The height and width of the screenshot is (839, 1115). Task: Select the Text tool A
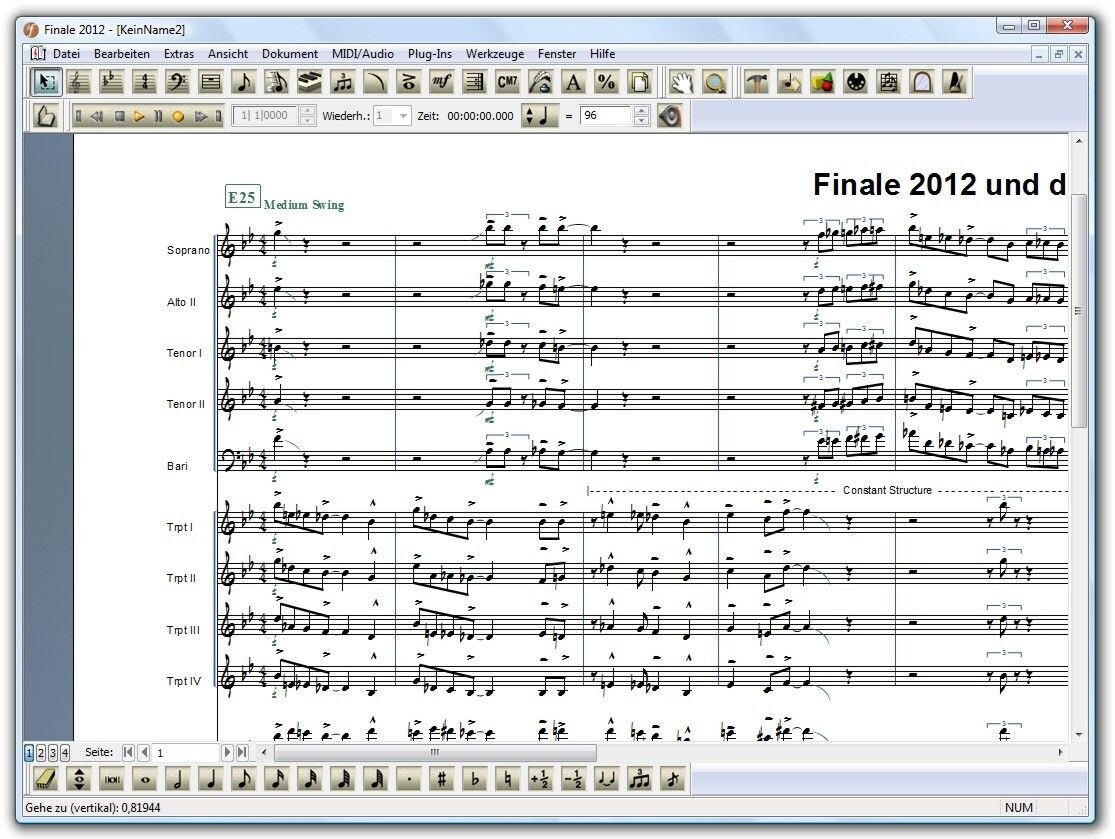(x=573, y=82)
